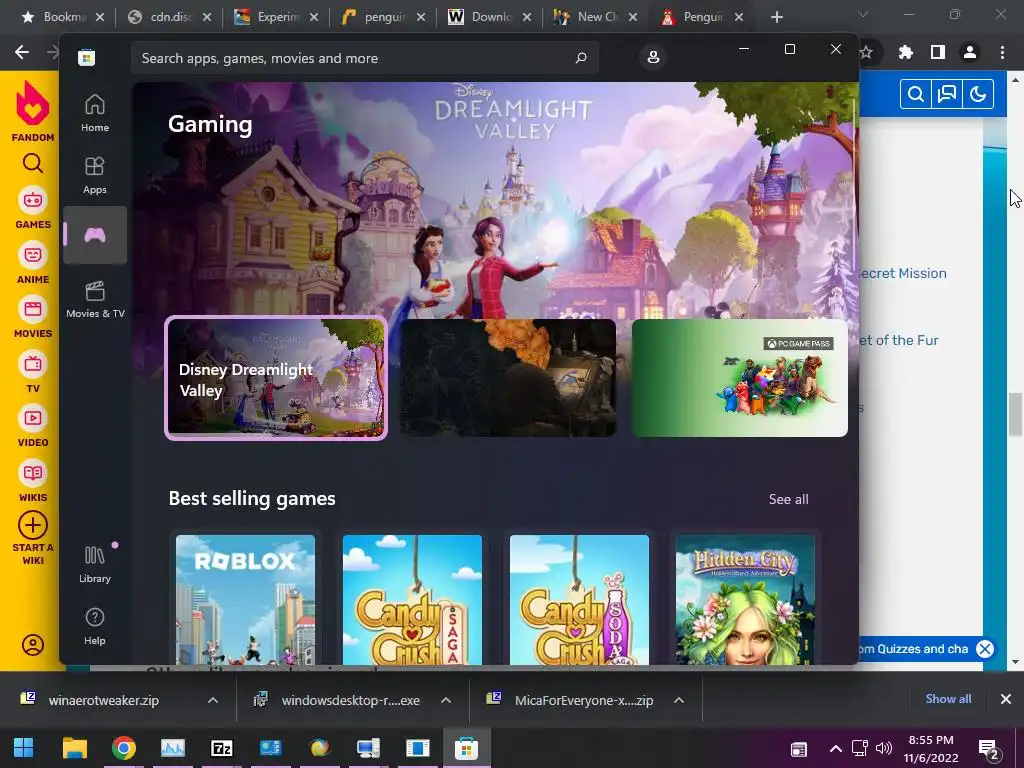The height and width of the screenshot is (768, 1024).
Task: Open winaerotweaker.zip download
Action: tap(103, 700)
